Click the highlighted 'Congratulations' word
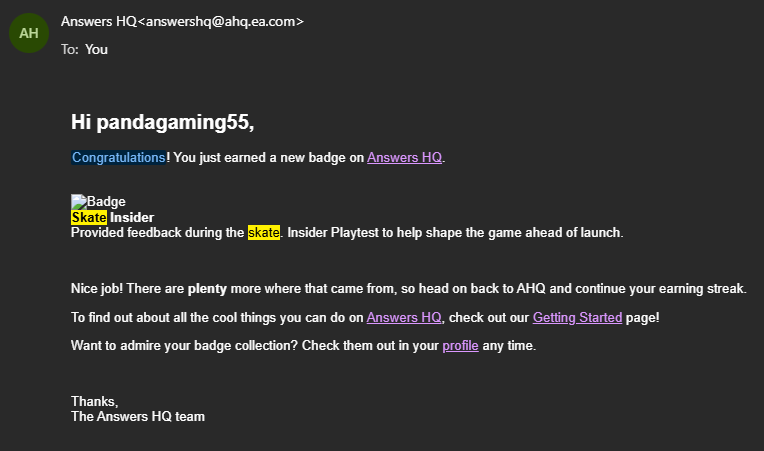 pos(118,157)
